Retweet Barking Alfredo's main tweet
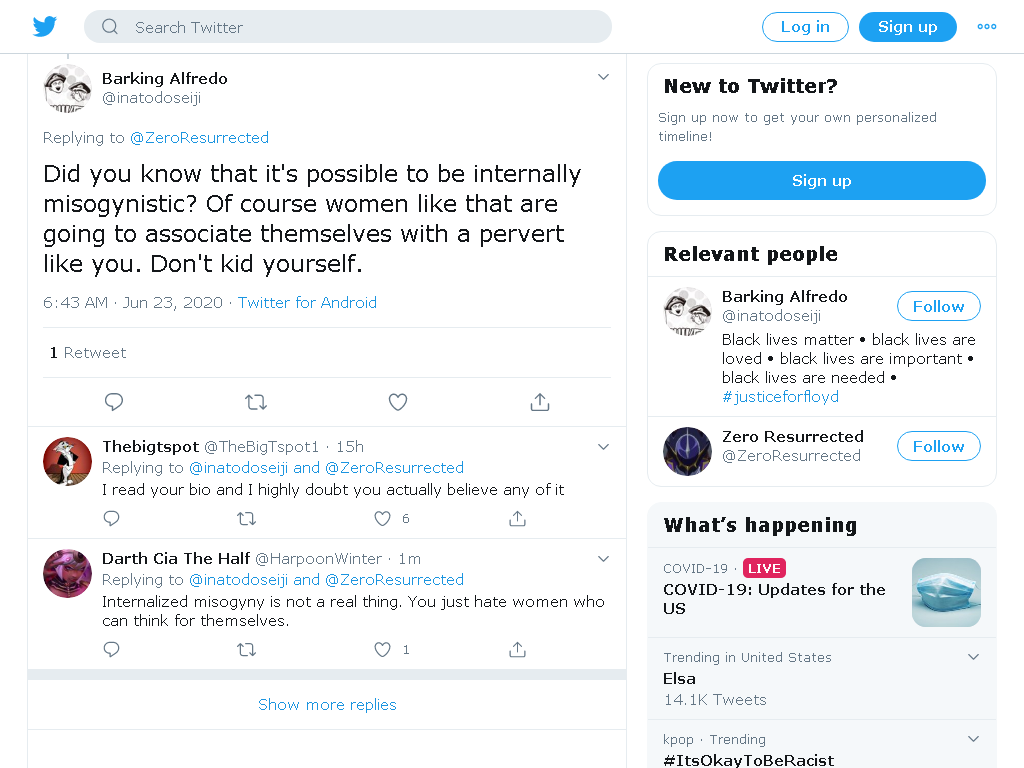Screen dimensions: 1024x768 (256, 402)
